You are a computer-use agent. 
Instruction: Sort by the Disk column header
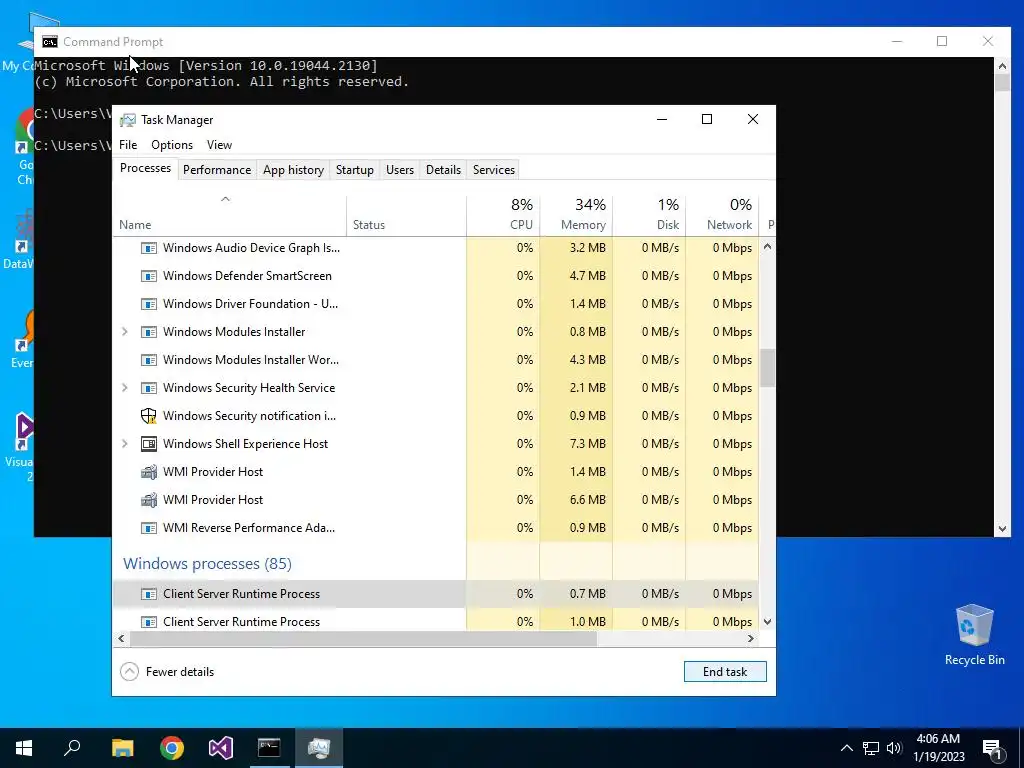(649, 216)
